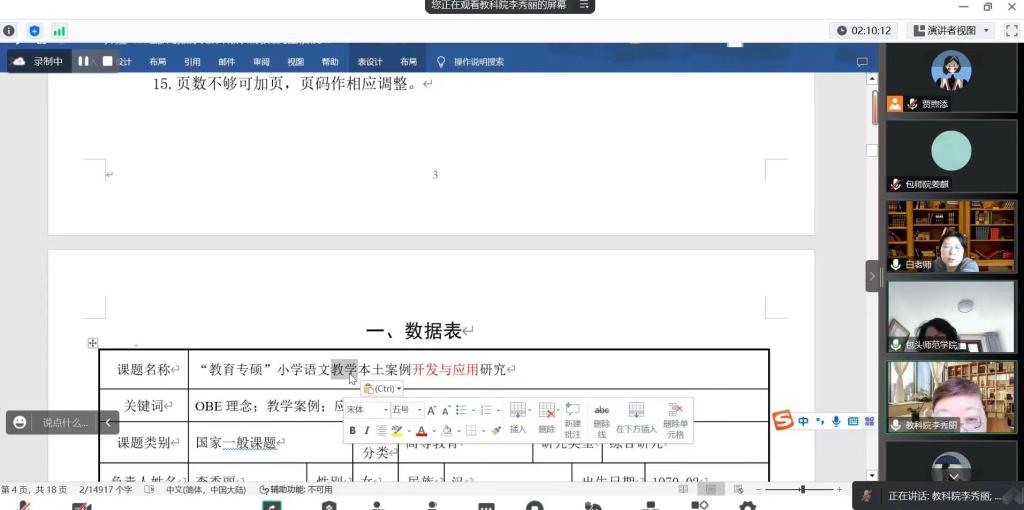1024x510 pixels.
Task: Pause the recording in the 录制中 bar
Action: (x=84, y=61)
